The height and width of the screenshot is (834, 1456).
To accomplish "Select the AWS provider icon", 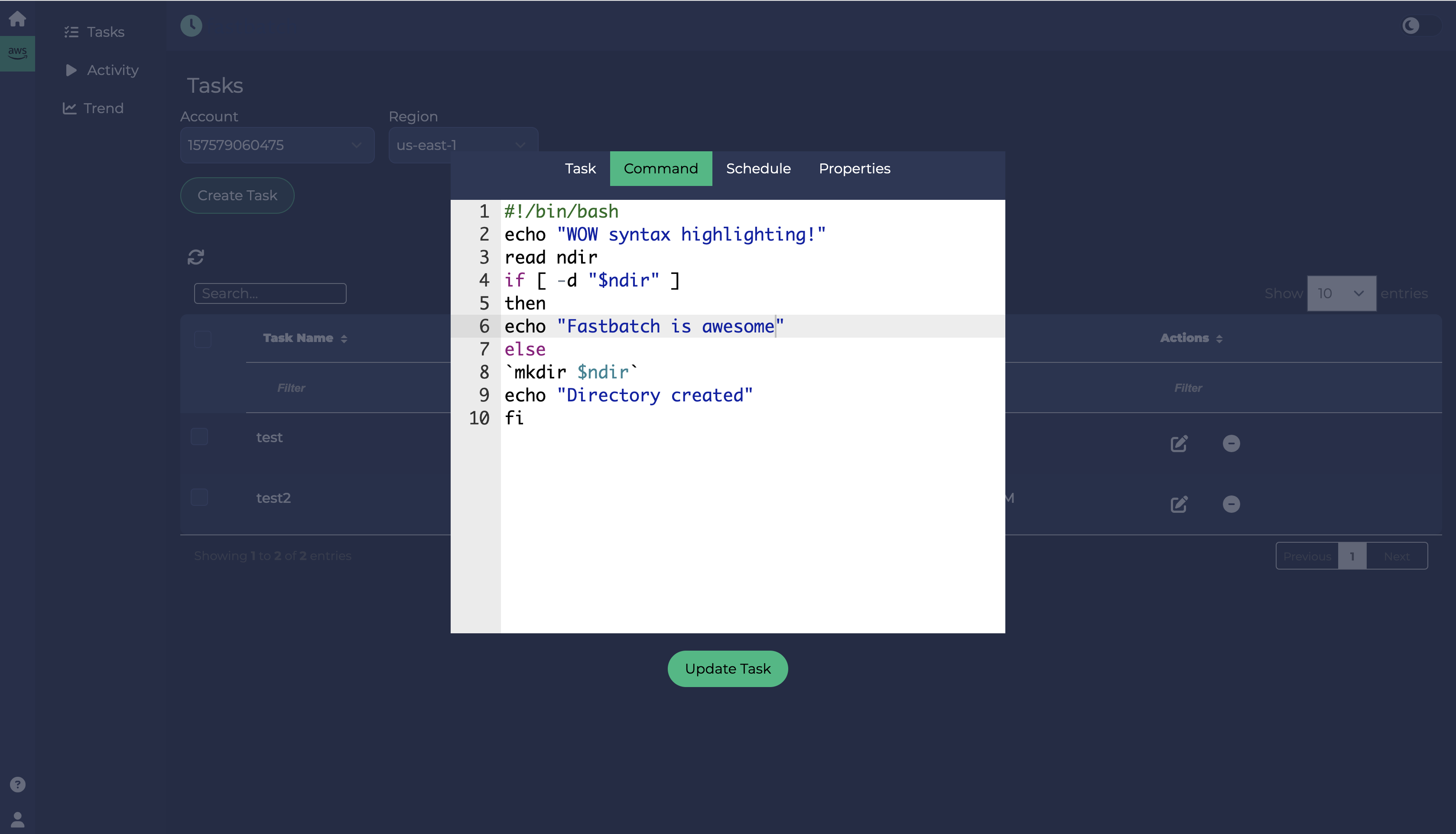I will 17,53.
